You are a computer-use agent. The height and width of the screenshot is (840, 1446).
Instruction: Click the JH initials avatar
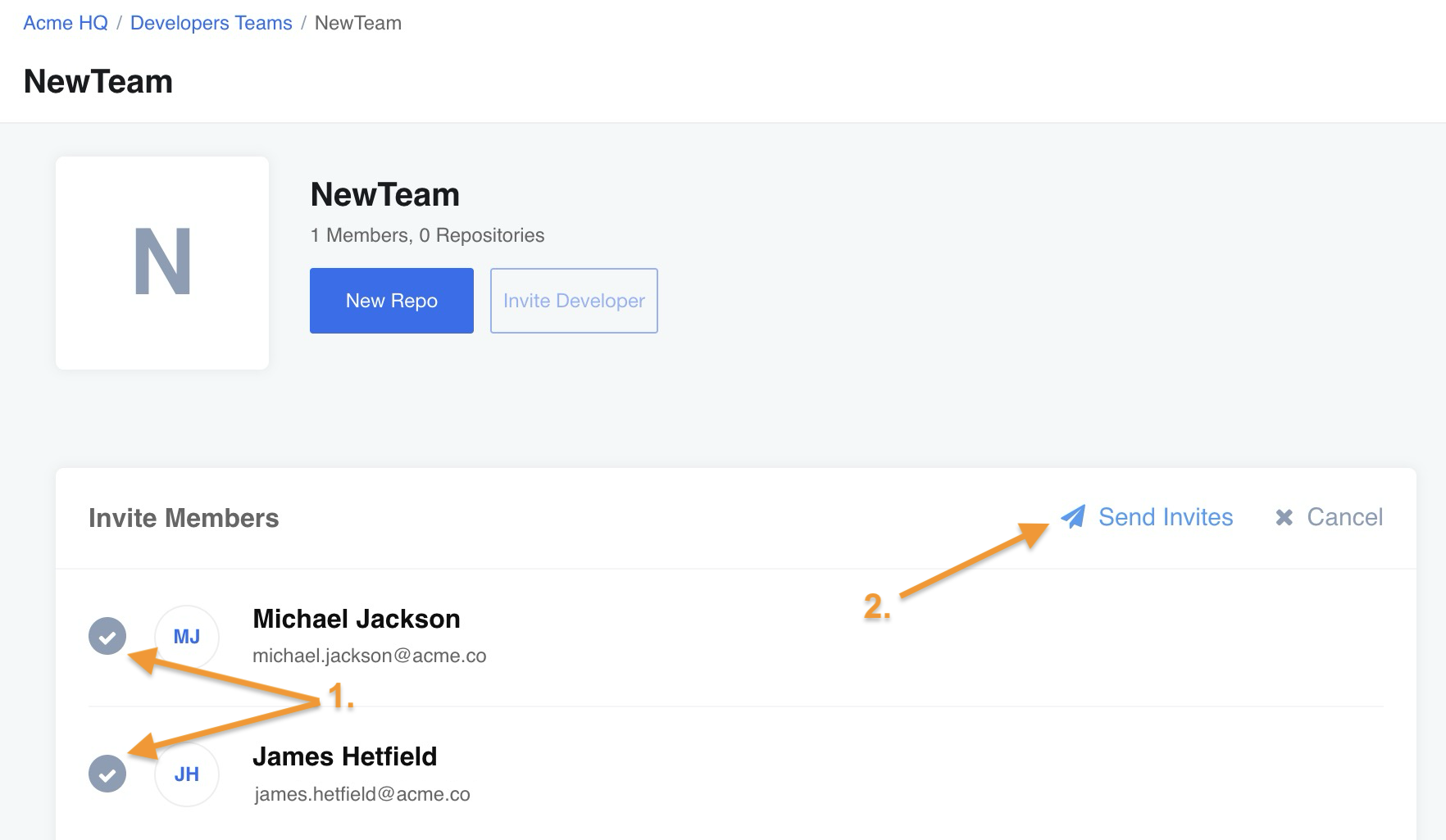(187, 774)
